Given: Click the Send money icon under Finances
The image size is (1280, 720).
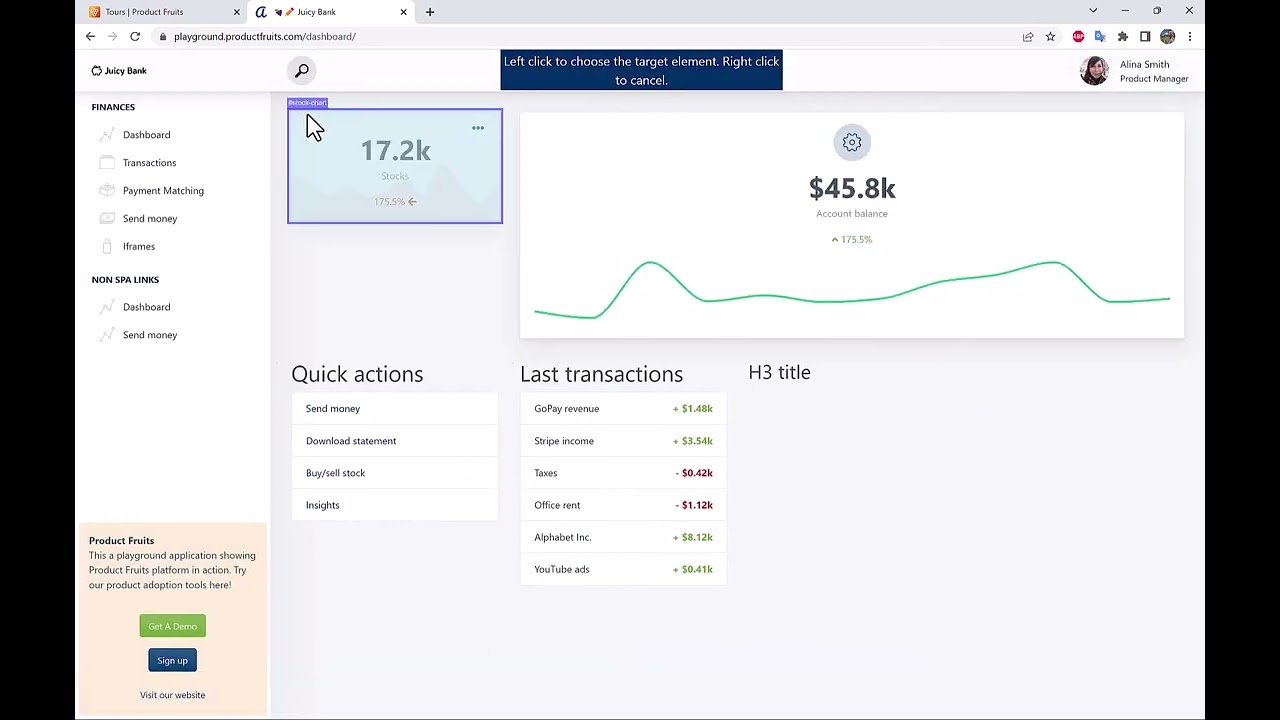Looking at the screenshot, I should (x=107, y=219).
